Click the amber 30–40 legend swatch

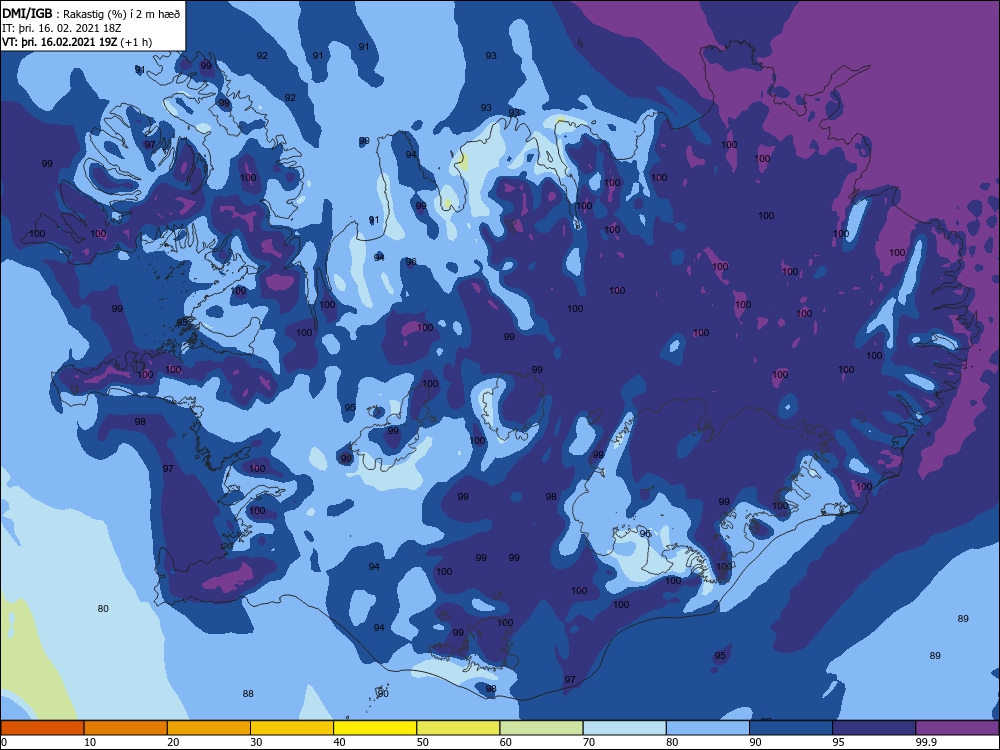pyautogui.click(x=292, y=728)
